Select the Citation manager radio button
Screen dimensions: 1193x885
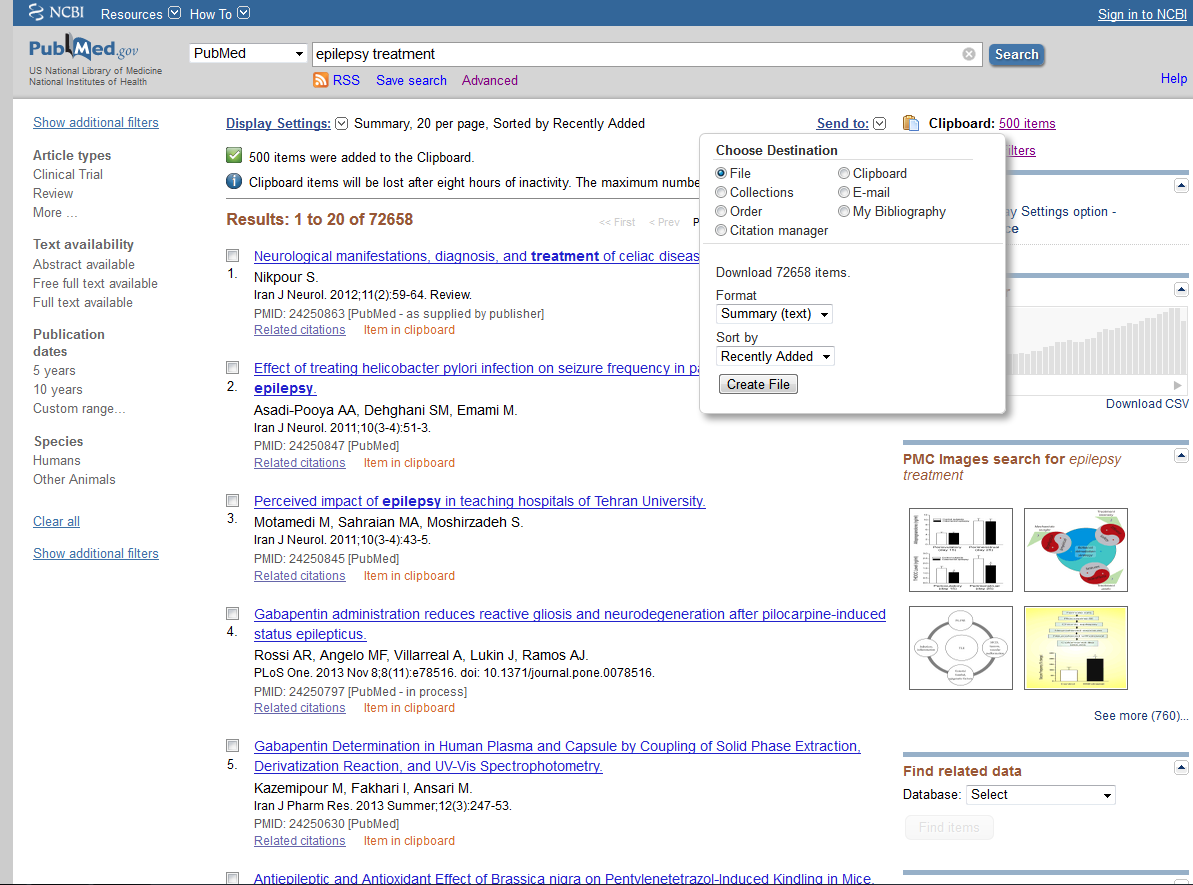721,231
